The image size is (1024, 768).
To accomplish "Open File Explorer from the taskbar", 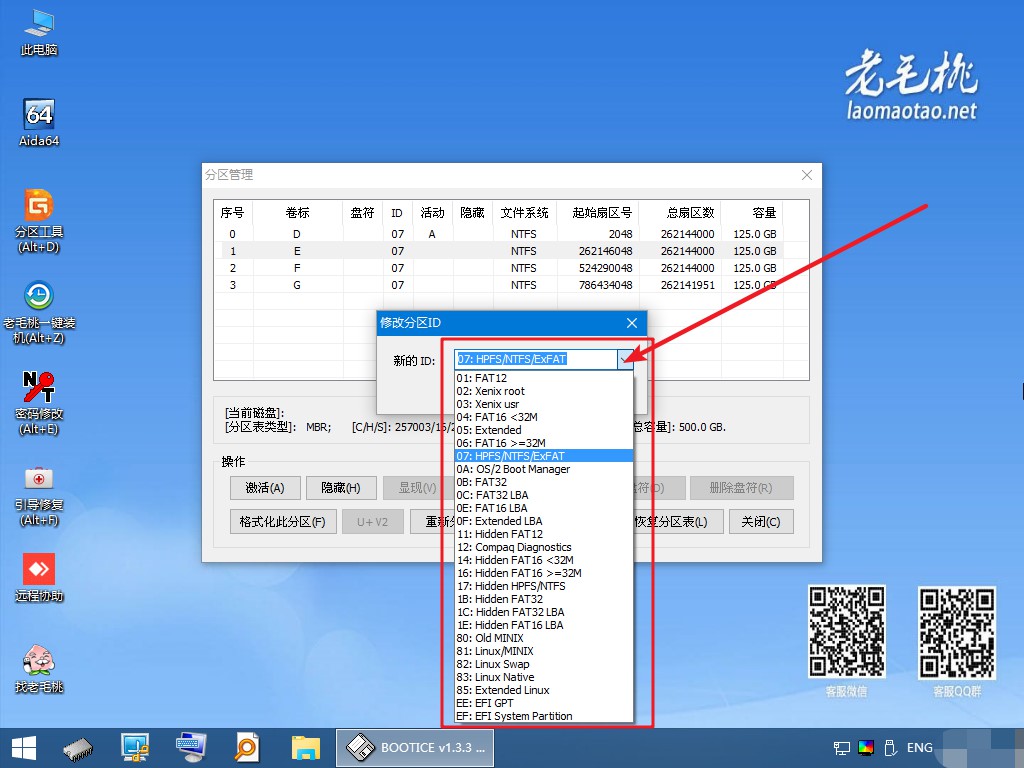I will (306, 748).
